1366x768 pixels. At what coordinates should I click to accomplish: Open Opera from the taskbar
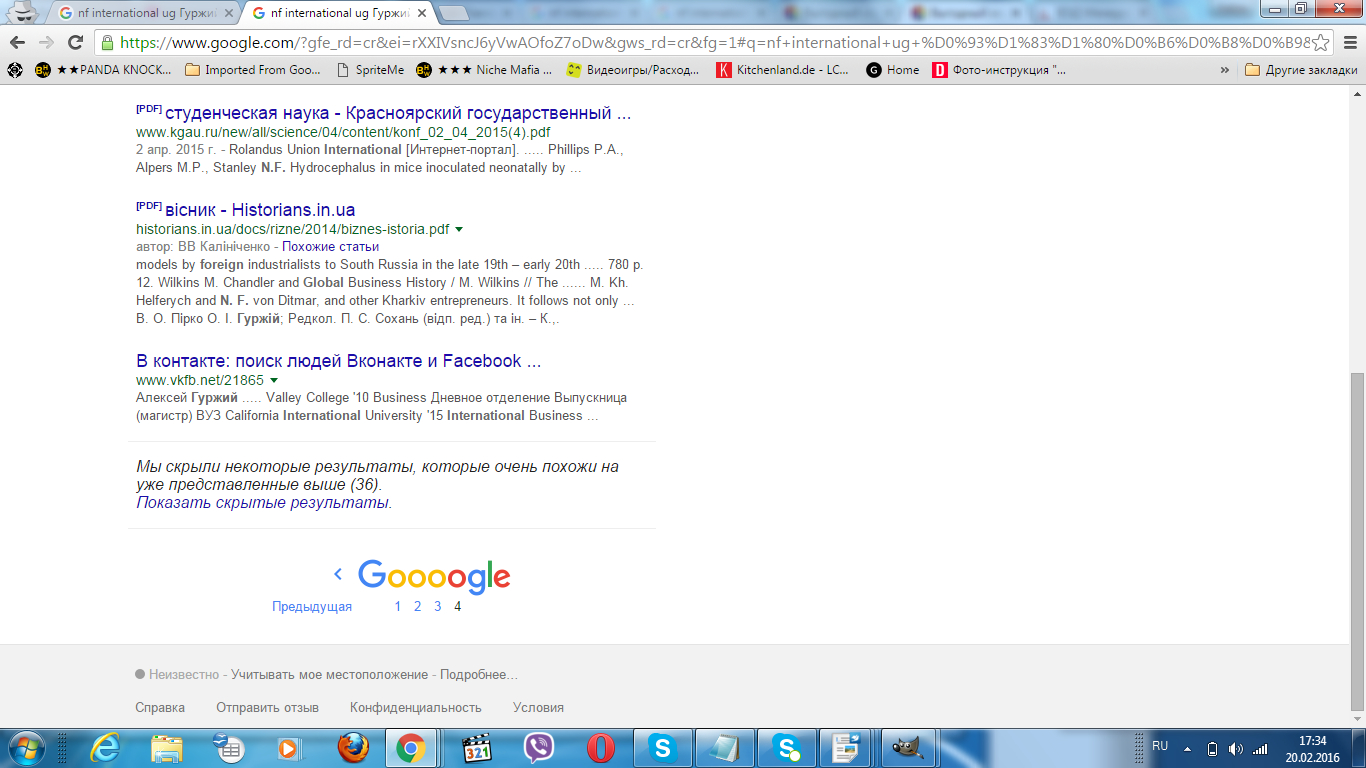point(600,748)
